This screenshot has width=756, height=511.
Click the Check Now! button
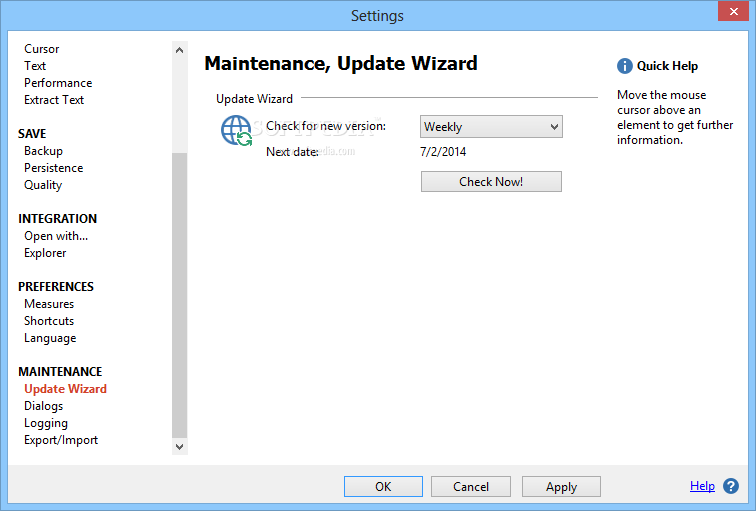point(491,182)
